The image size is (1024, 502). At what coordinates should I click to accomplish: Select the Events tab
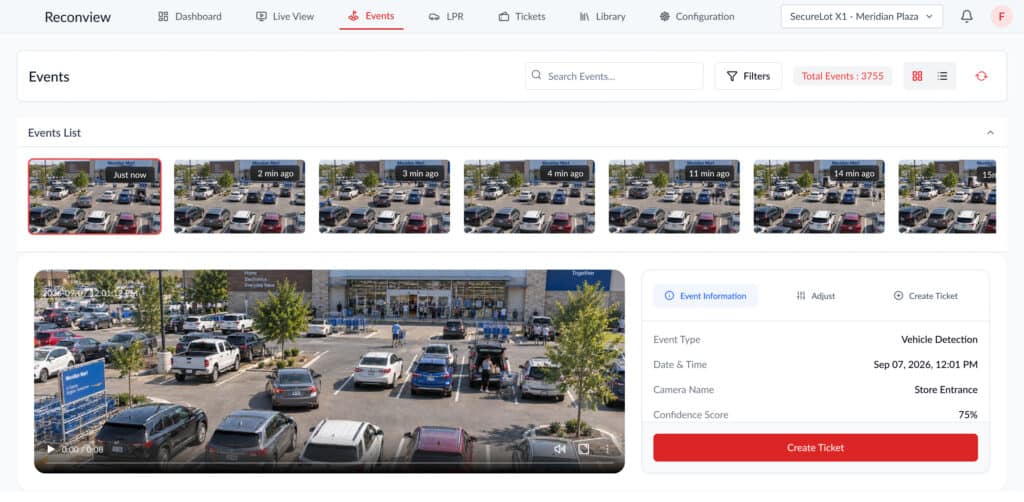371,16
